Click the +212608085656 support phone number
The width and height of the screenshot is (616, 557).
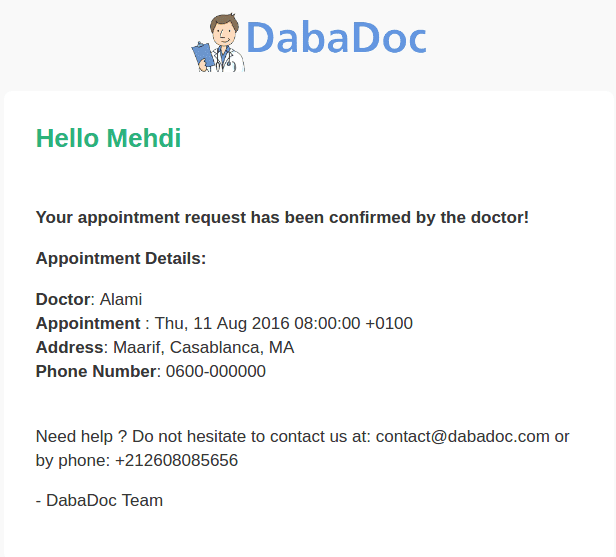pyautogui.click(x=176, y=460)
